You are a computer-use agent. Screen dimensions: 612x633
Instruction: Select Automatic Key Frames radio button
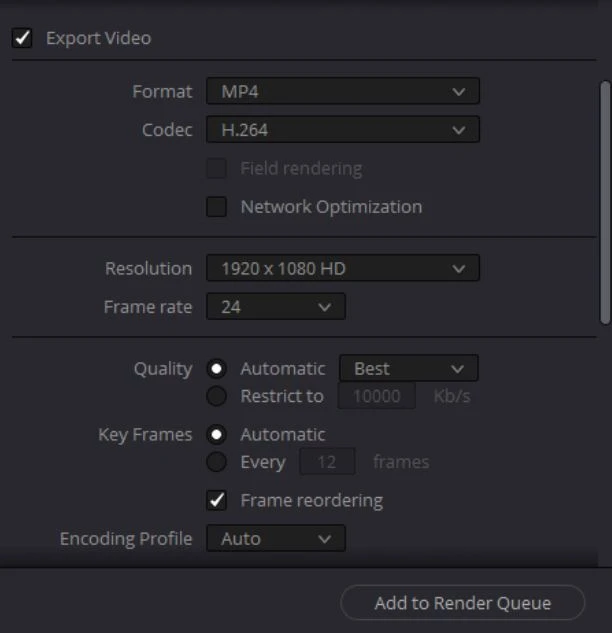[217, 435]
